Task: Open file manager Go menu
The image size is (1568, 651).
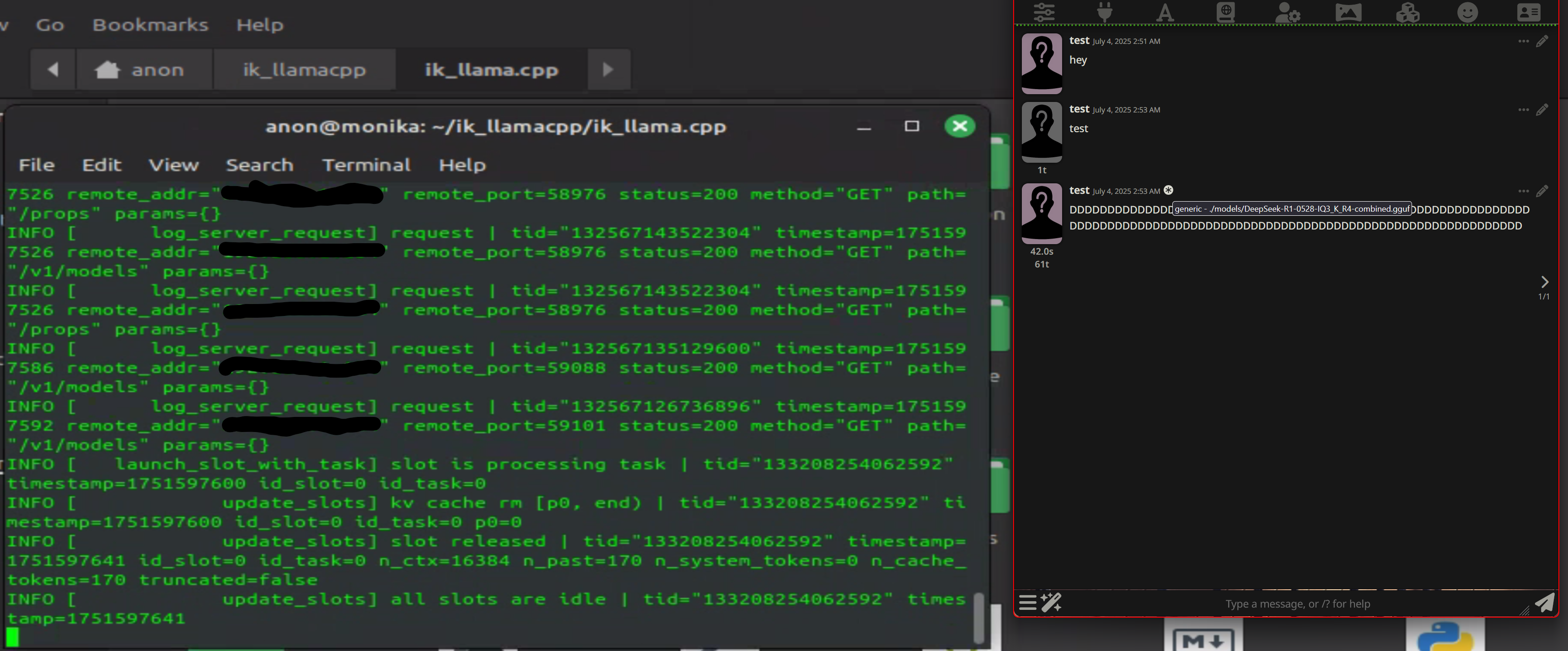Action: (50, 25)
